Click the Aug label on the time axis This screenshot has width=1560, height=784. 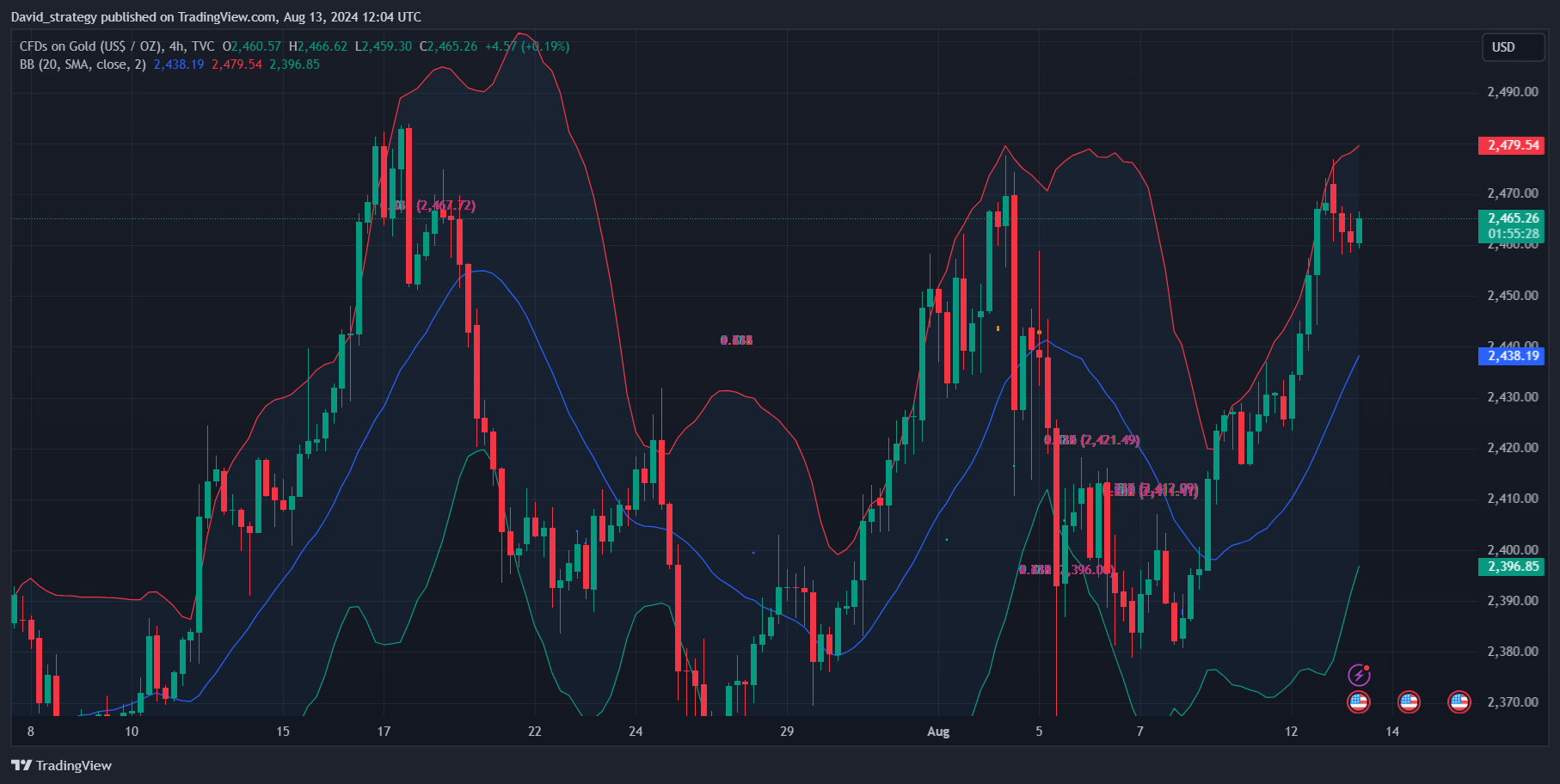(x=938, y=732)
